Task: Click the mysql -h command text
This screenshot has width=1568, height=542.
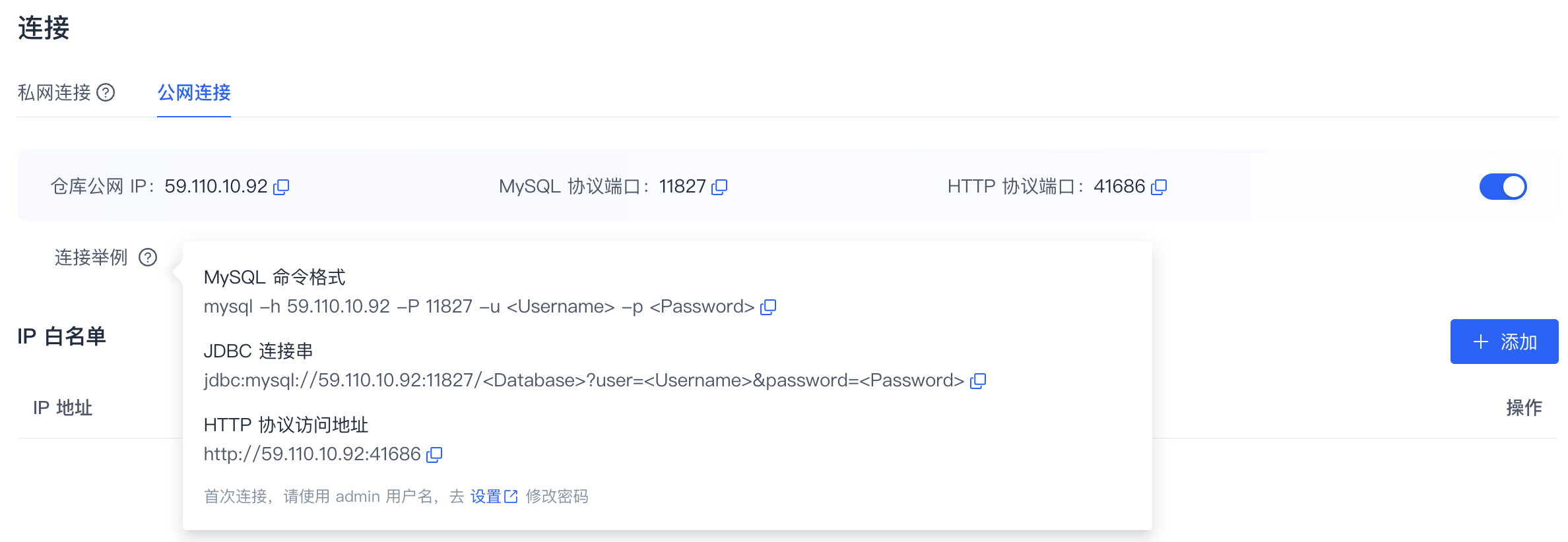Action: click(479, 307)
